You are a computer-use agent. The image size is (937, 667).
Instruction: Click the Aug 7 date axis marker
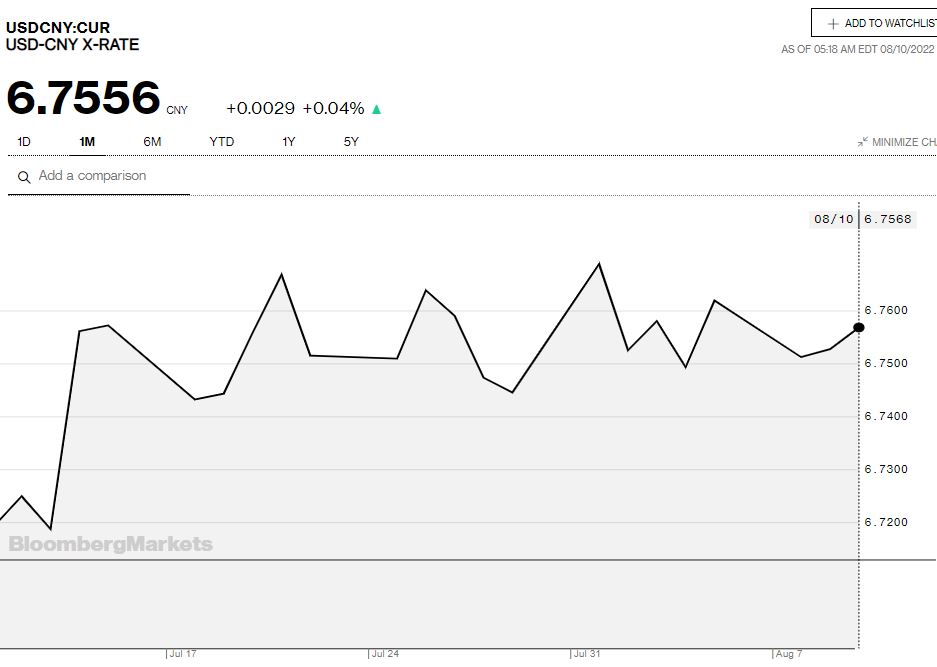point(788,654)
